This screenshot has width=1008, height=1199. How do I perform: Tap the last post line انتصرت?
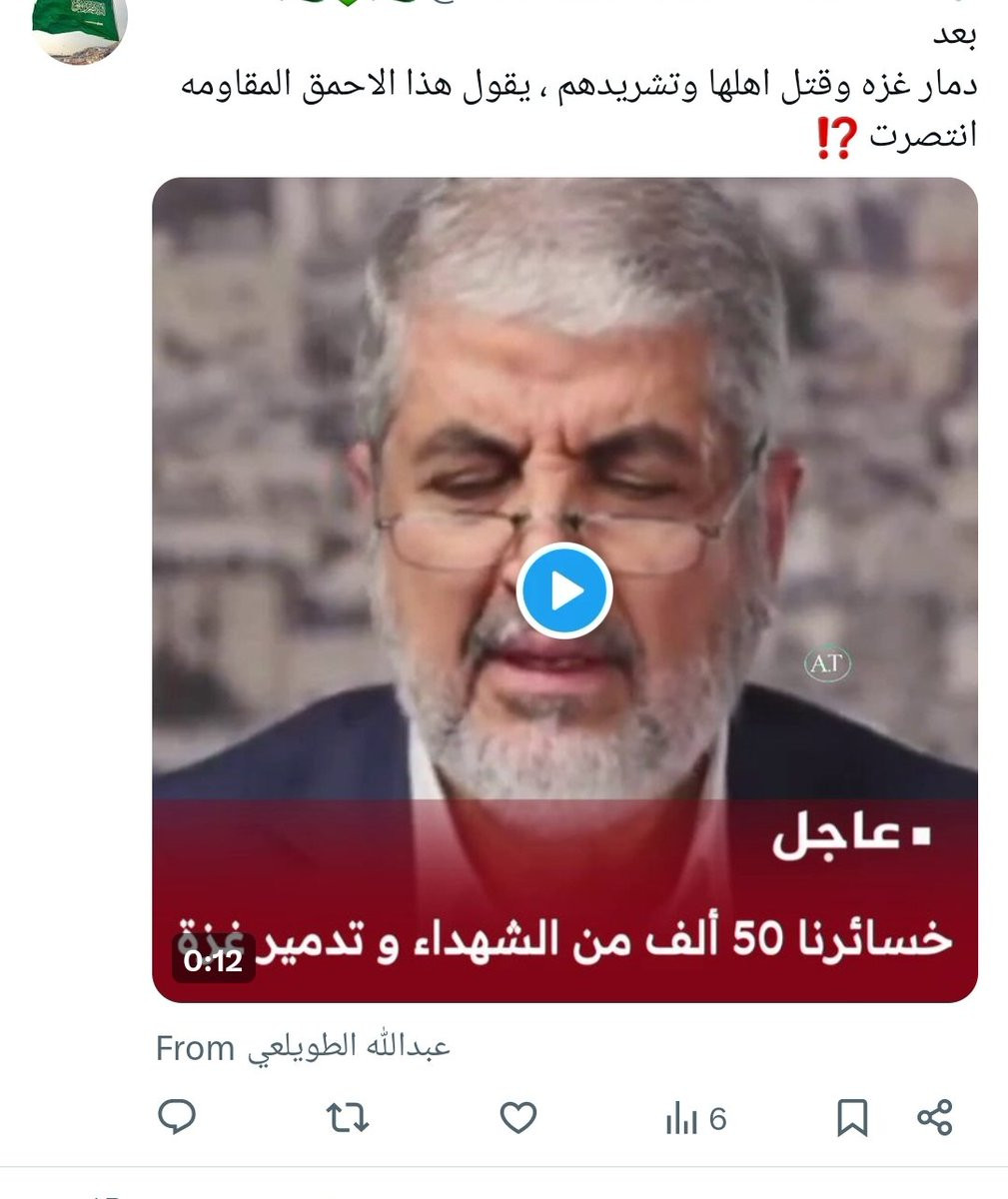923,135
